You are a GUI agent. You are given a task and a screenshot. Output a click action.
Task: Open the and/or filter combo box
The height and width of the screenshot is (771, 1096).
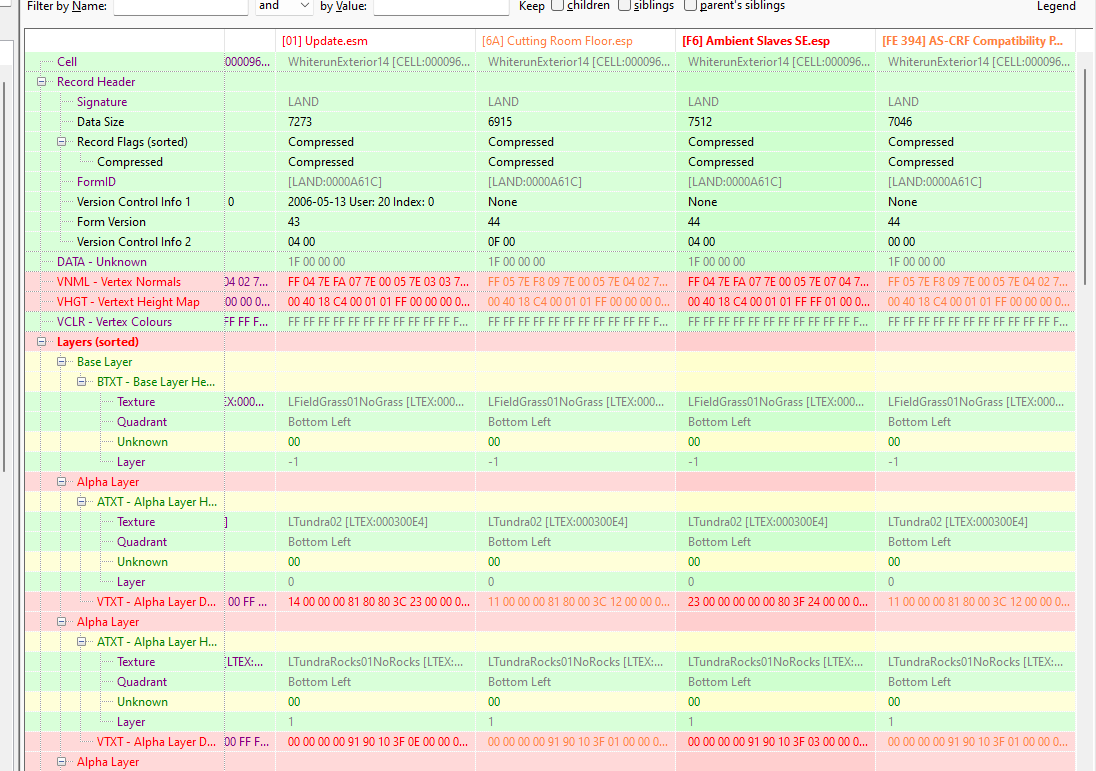pyautogui.click(x=284, y=6)
